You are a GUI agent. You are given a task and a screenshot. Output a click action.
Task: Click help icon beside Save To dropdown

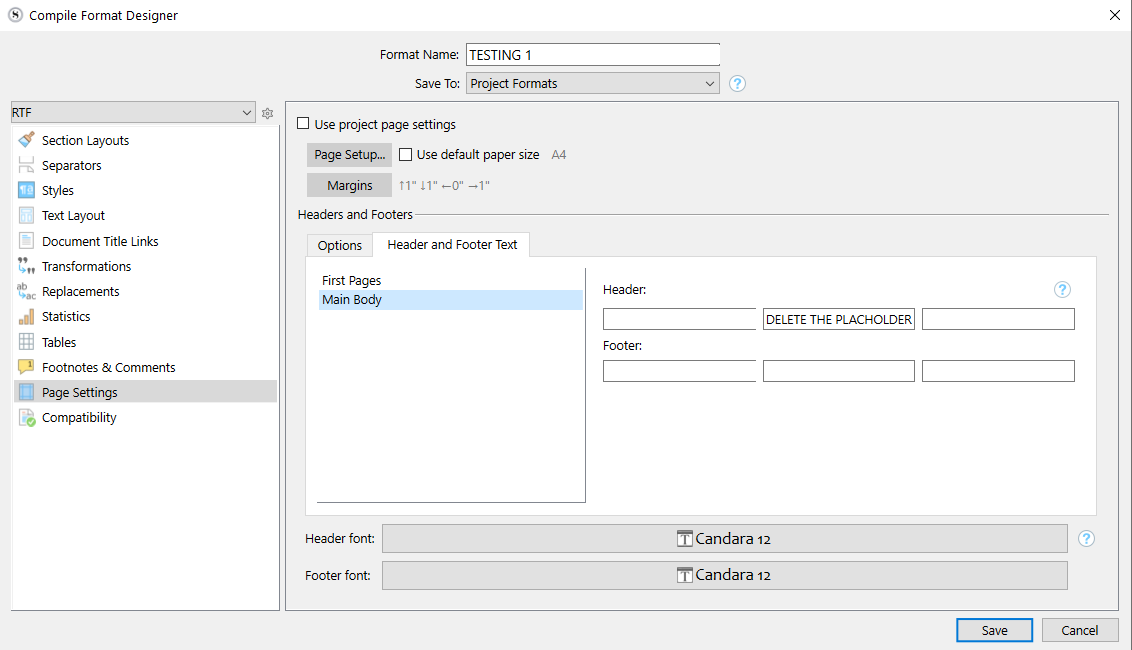click(x=737, y=84)
